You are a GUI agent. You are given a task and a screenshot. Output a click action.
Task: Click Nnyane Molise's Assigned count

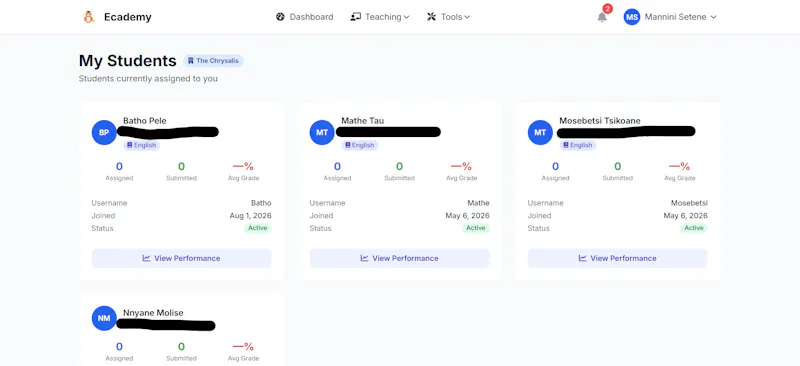tap(119, 347)
